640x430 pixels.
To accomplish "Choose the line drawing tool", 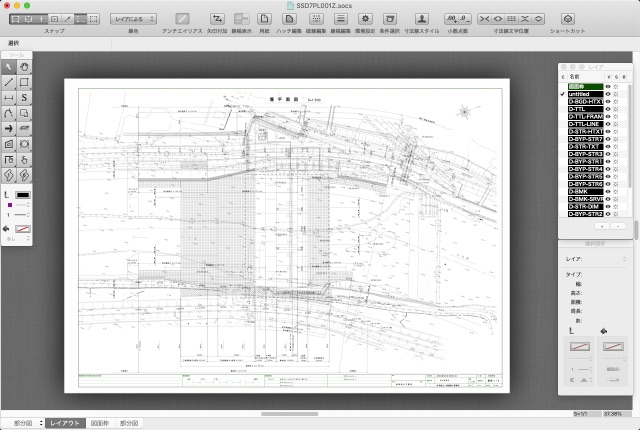I will pyautogui.click(x=9, y=82).
